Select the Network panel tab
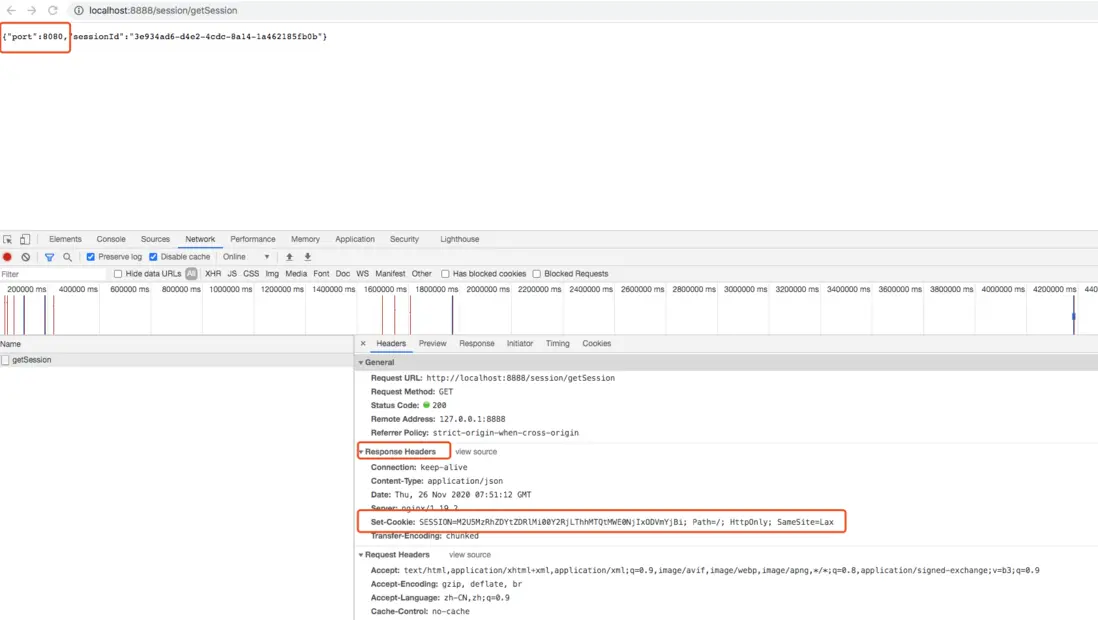 (200, 239)
